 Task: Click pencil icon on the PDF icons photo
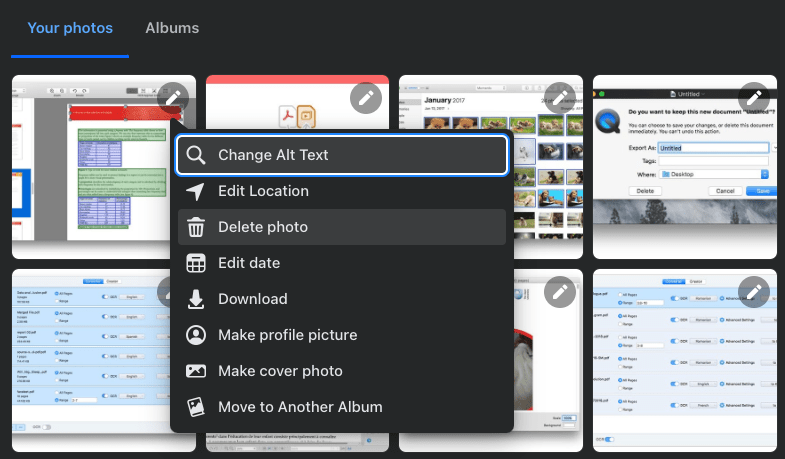tap(367, 98)
